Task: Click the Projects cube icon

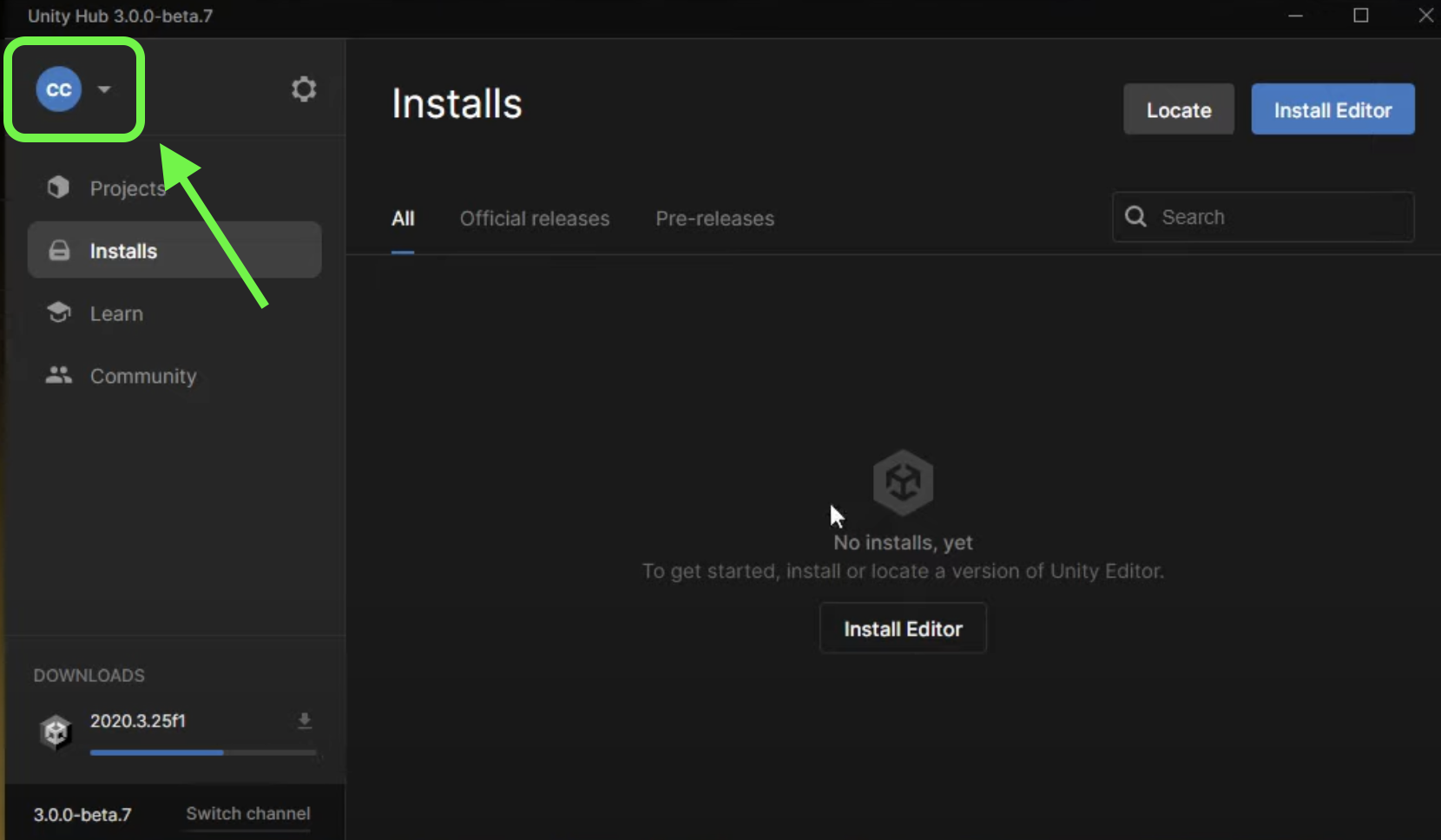Action: (x=58, y=187)
